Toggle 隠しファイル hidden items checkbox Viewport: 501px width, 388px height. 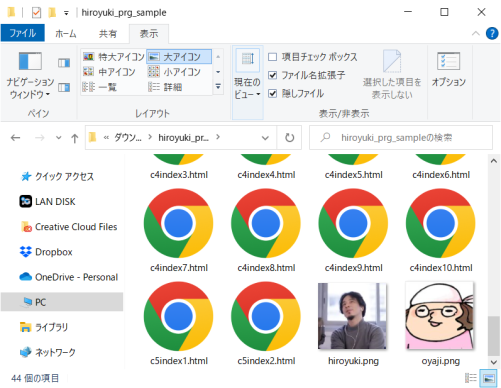272,94
